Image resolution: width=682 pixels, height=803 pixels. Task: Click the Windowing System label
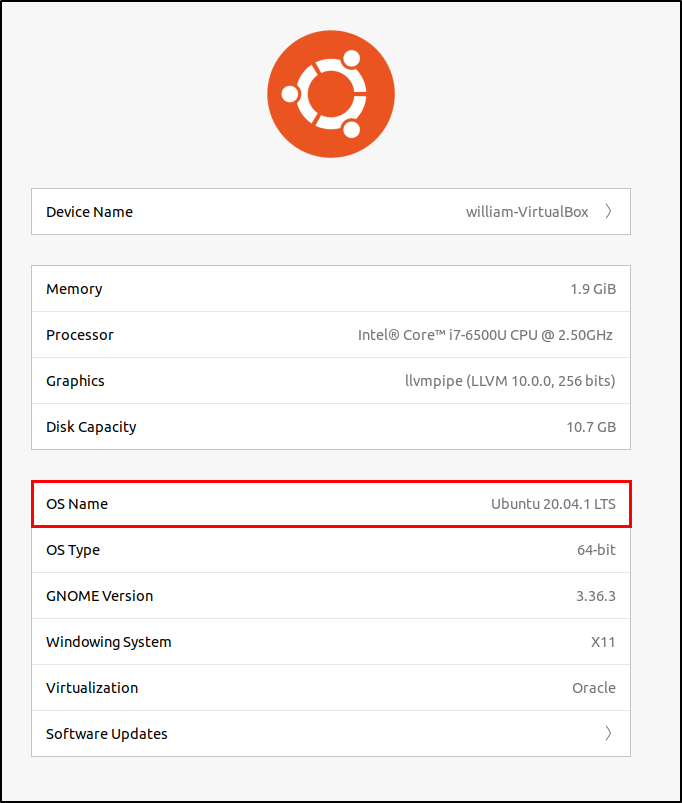[x=109, y=642]
